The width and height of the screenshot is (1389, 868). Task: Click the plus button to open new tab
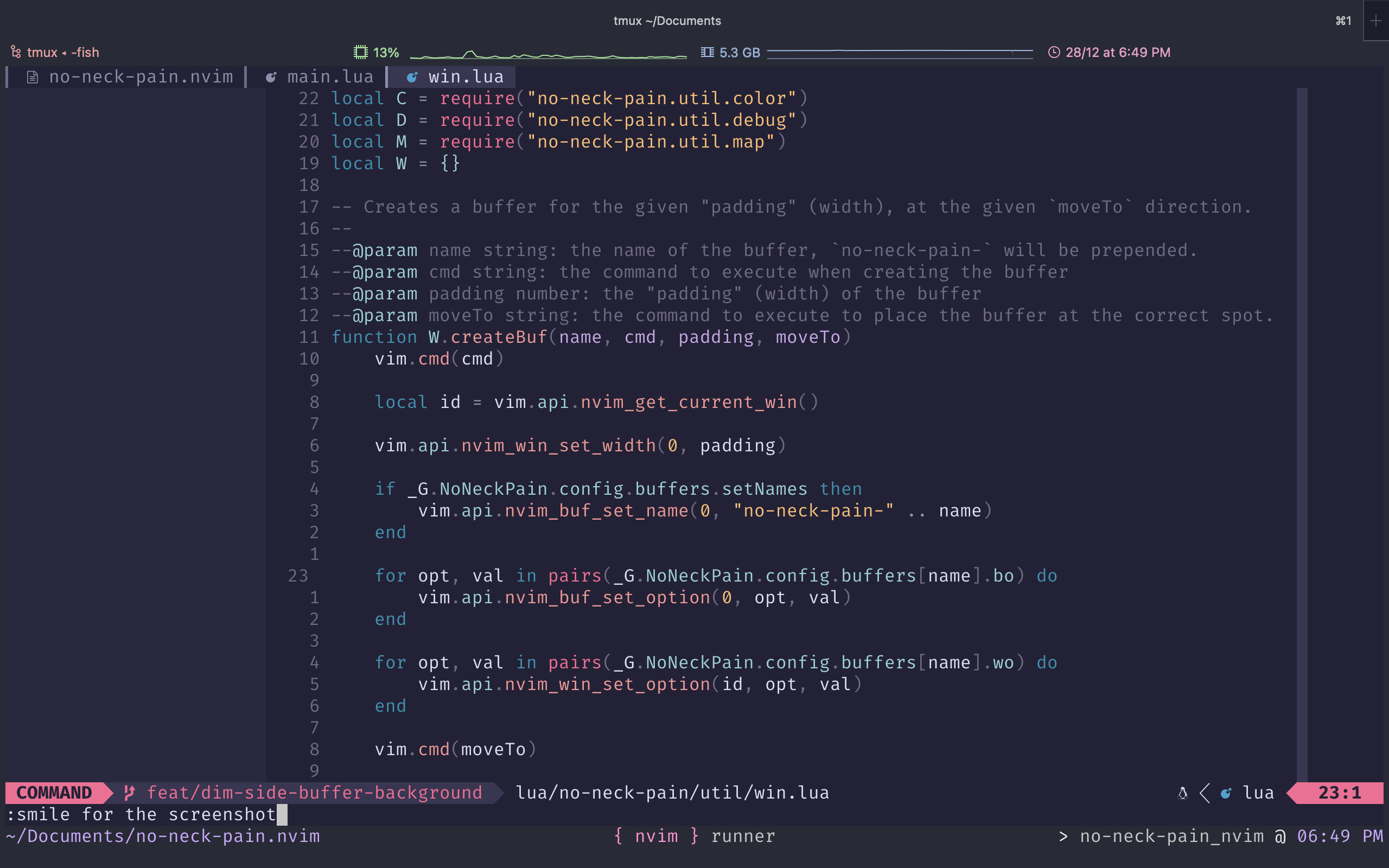(1377, 21)
